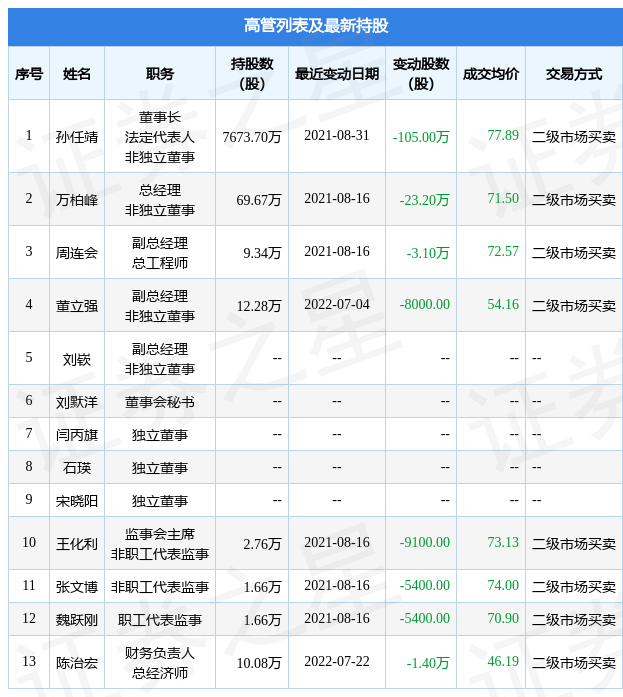Select the name 宋晓阳

click(77, 501)
